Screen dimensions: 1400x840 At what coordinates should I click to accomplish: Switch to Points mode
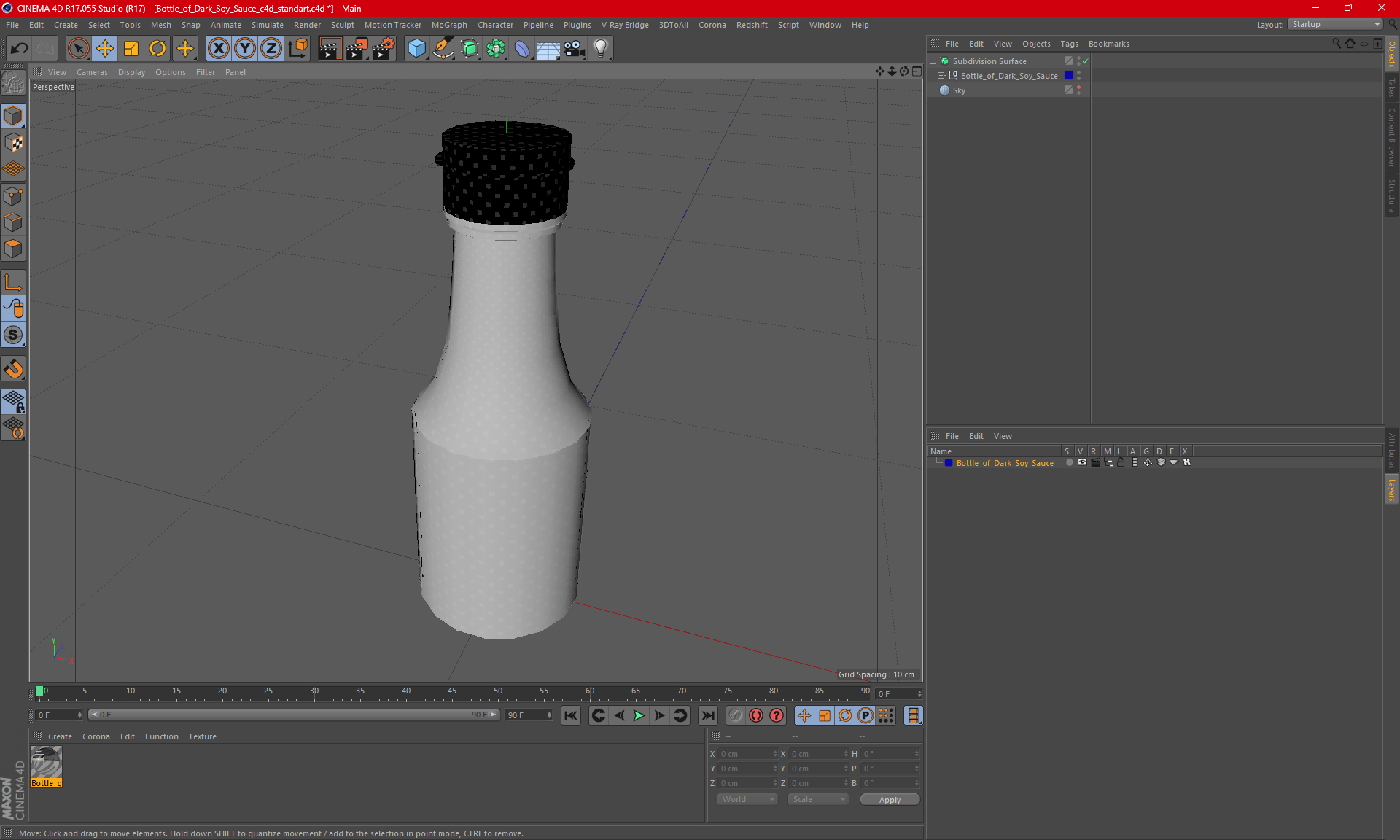coord(14,196)
